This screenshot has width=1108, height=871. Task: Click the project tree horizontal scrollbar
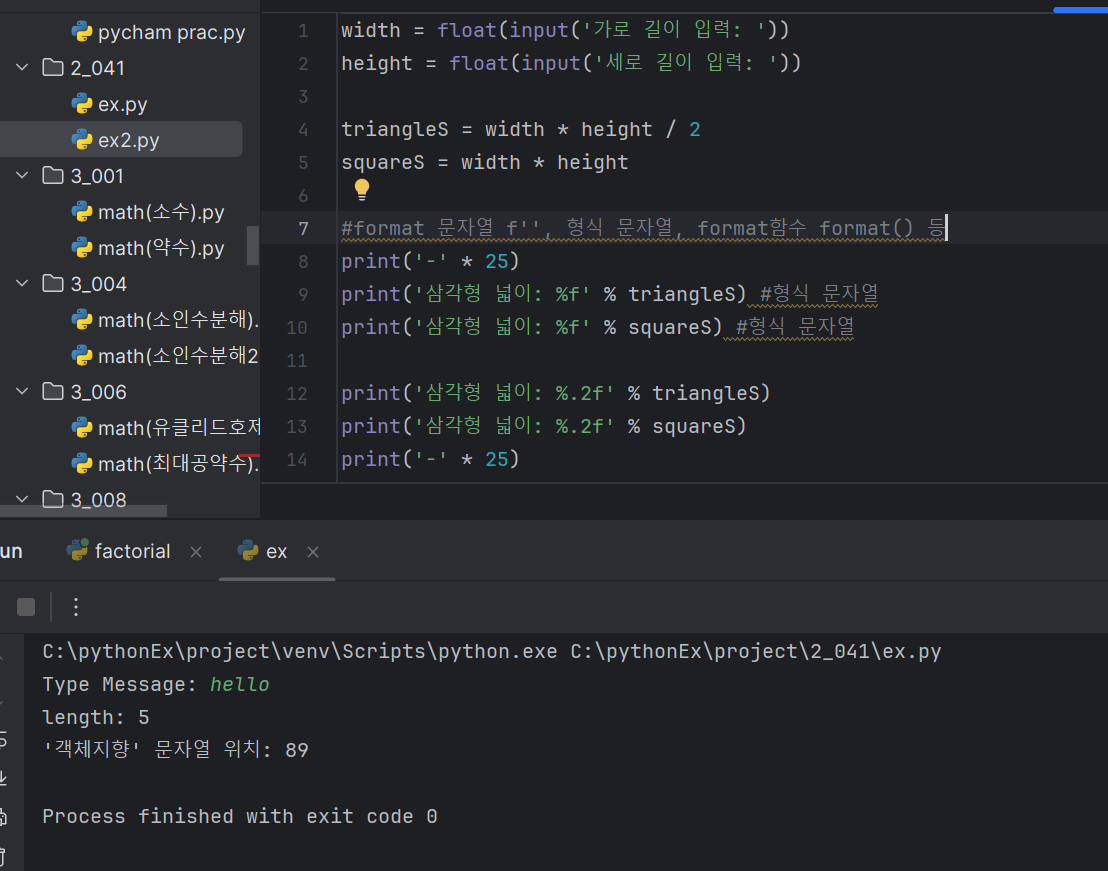click(x=83, y=511)
